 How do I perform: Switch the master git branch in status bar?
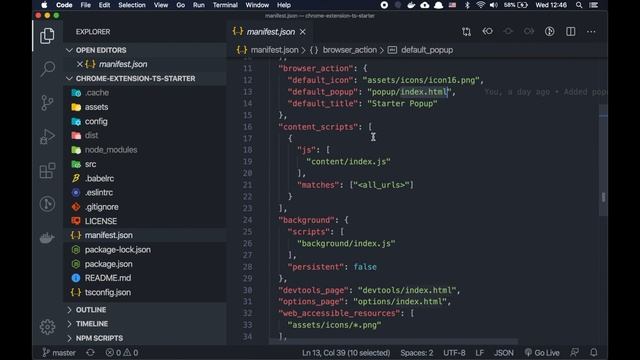click(x=59, y=353)
